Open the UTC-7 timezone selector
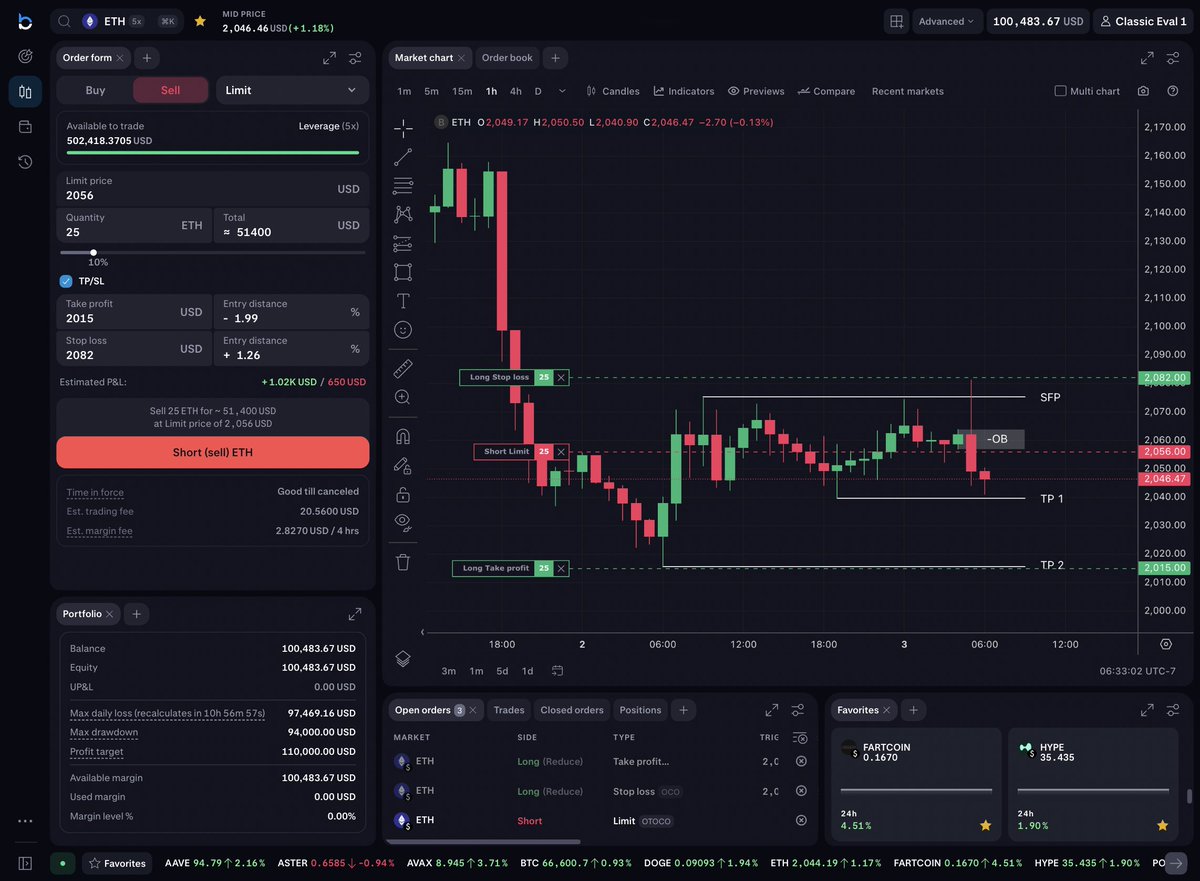 1139,671
